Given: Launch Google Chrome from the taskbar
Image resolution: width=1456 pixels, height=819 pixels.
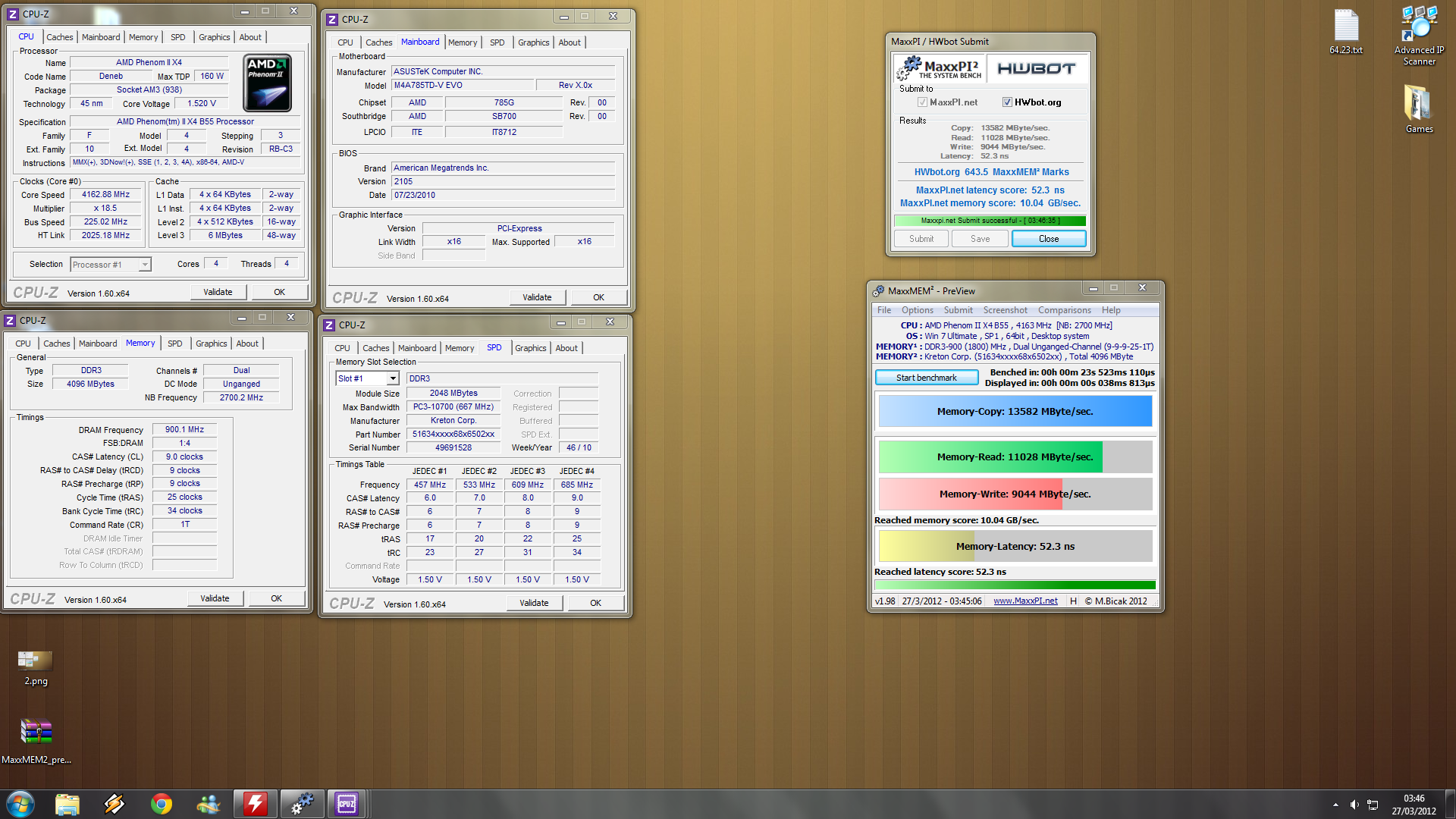Looking at the screenshot, I should [162, 804].
